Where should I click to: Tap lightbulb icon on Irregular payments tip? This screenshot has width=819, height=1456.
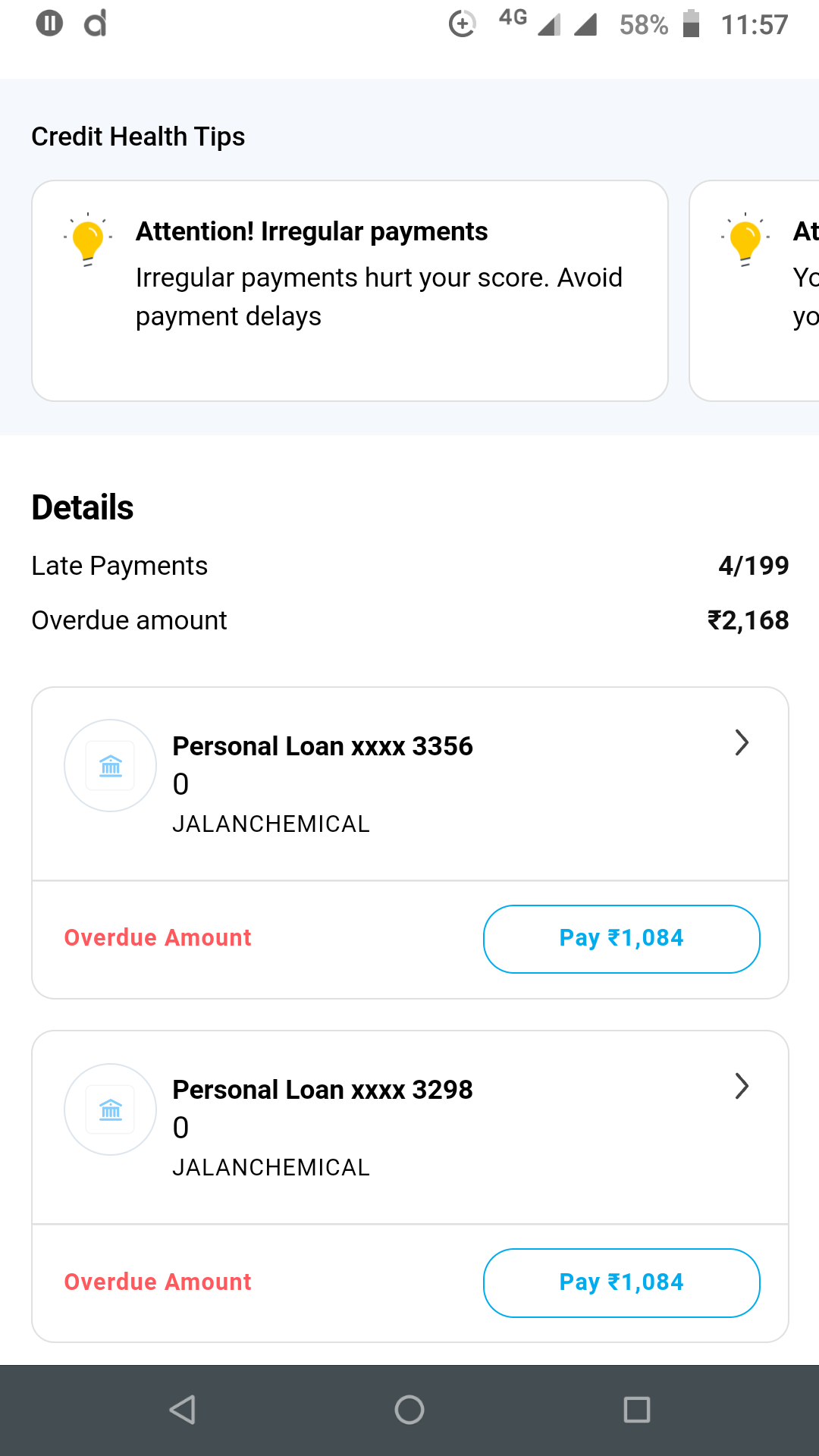click(88, 240)
